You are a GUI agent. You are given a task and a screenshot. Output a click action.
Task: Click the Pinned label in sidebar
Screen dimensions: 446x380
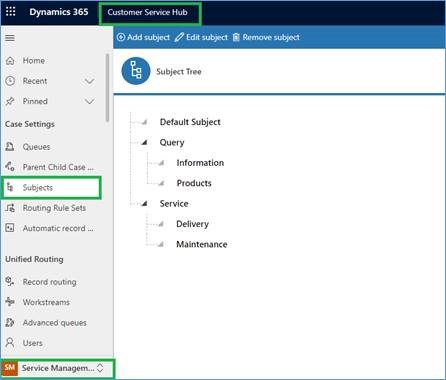35,101
